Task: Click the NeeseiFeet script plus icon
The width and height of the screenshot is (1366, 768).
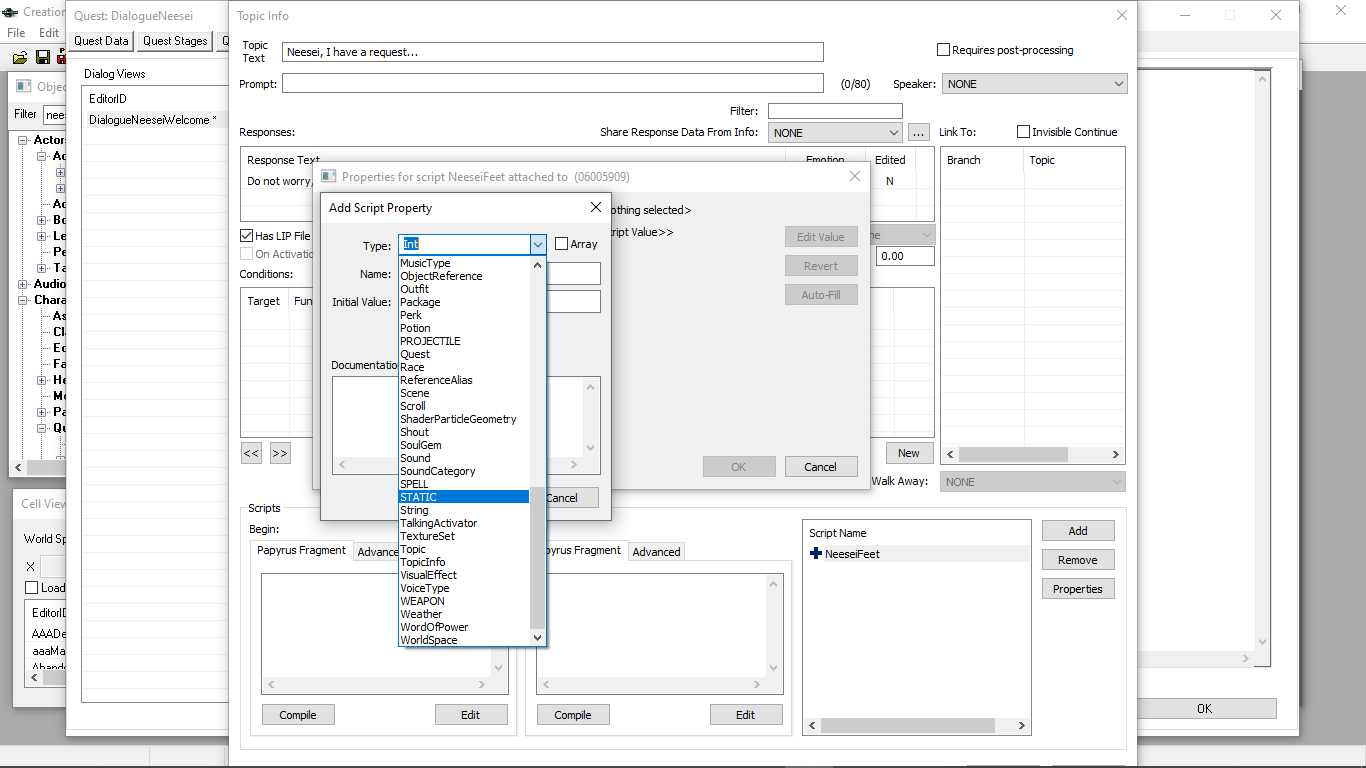Action: pyautogui.click(x=816, y=554)
